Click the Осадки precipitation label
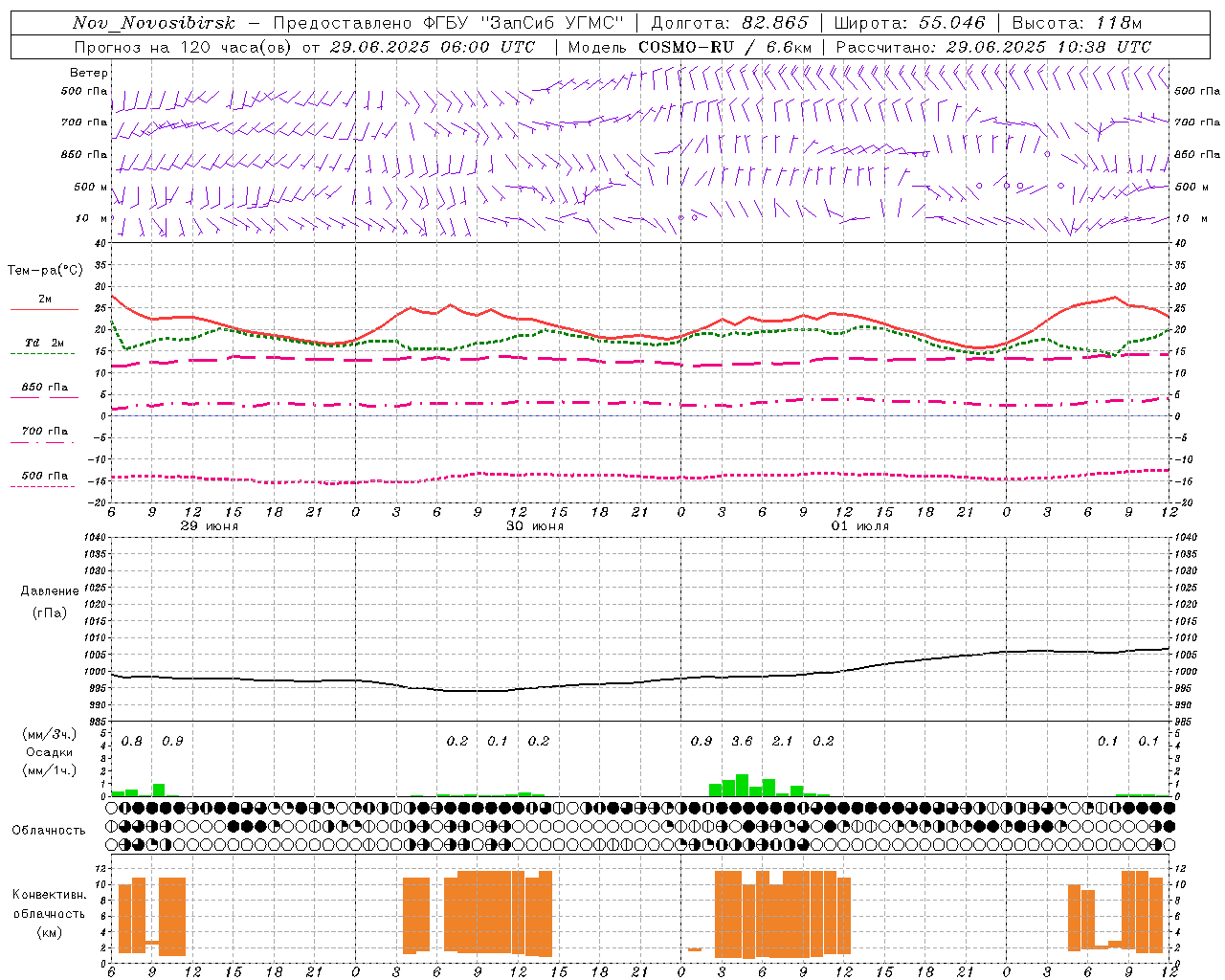The image size is (1225, 980). tap(49, 752)
